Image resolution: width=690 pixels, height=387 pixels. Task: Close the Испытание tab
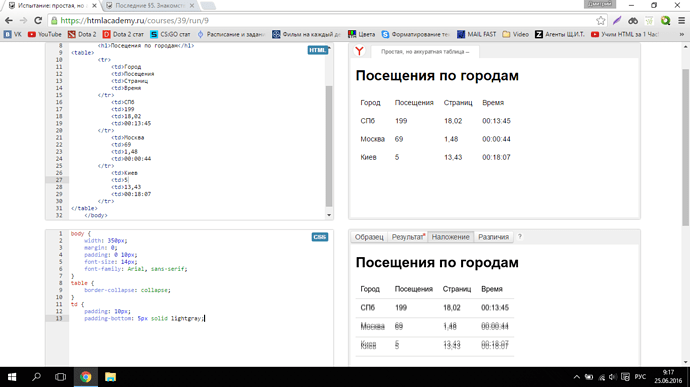94,6
